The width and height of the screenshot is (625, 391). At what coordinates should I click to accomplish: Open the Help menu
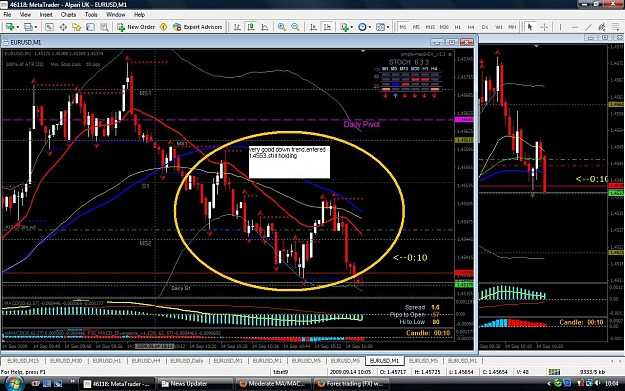coord(139,14)
